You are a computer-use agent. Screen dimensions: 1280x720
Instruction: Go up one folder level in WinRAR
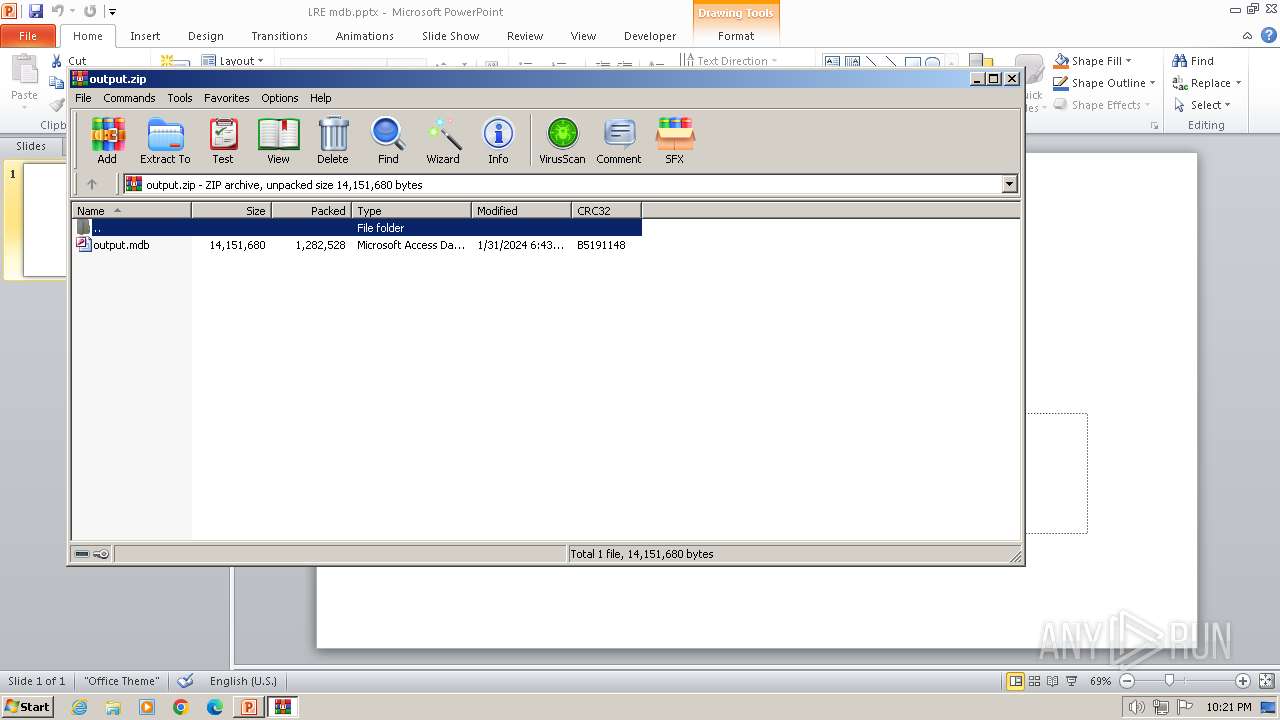tap(92, 184)
